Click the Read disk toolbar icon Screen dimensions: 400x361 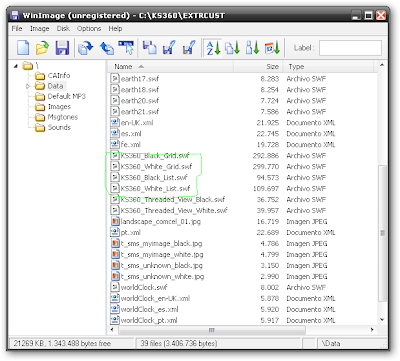point(86,48)
